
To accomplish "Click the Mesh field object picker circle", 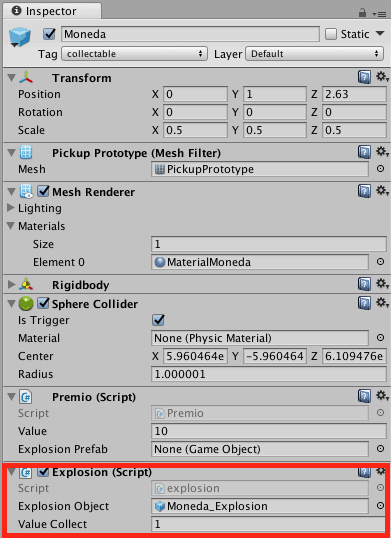I will 380,169.
